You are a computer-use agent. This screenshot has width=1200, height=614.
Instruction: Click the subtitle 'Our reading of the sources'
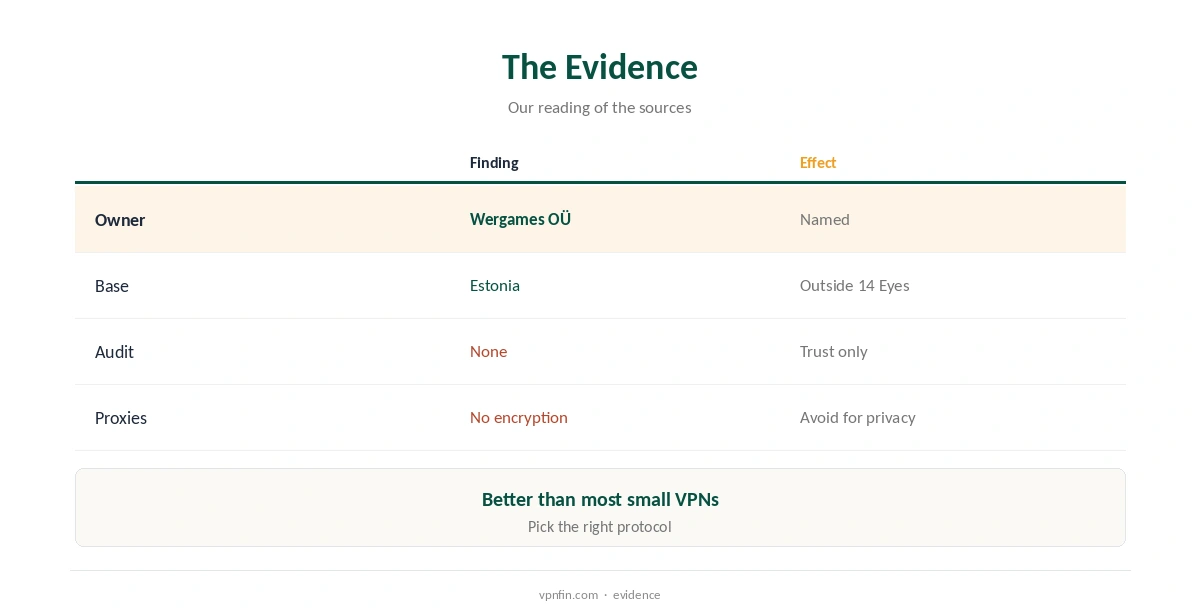point(600,107)
